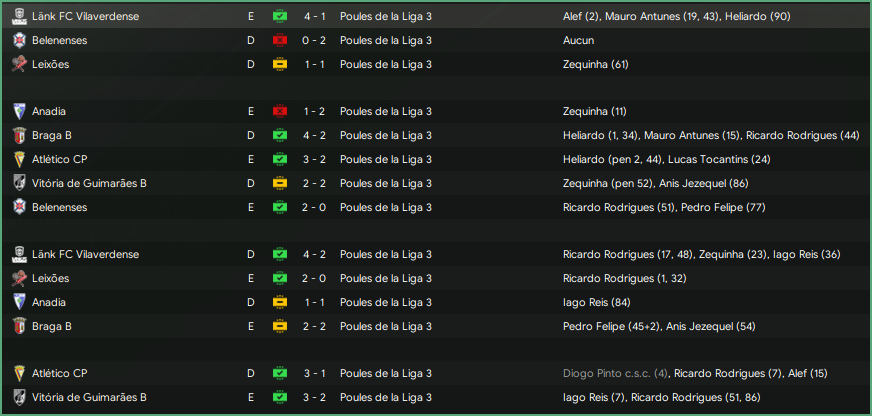Screen dimensions: 872x416
Task: Click the yellow draw icon beside Braga B 2-2
Action: 280,326
